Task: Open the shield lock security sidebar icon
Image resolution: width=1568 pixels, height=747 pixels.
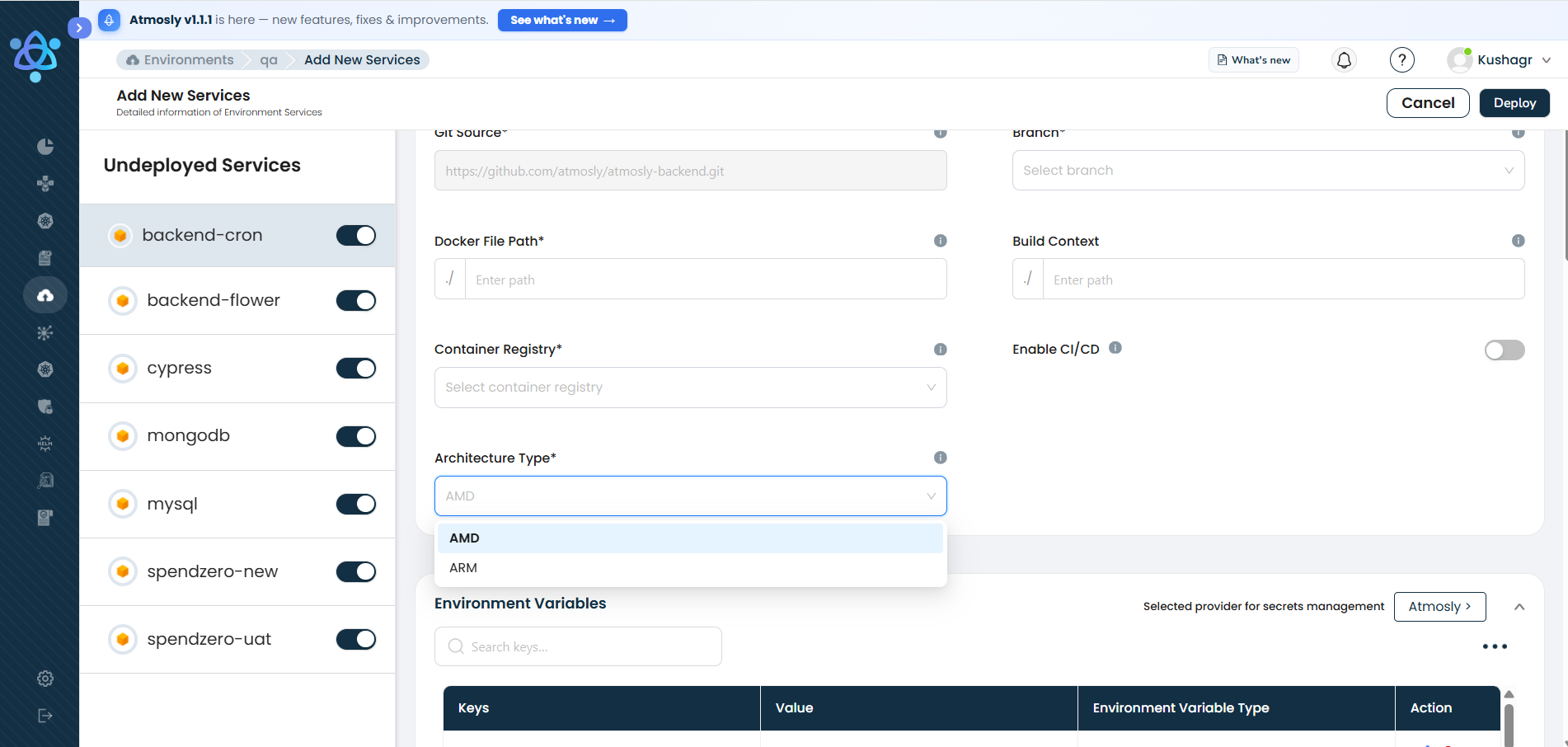Action: pos(45,406)
